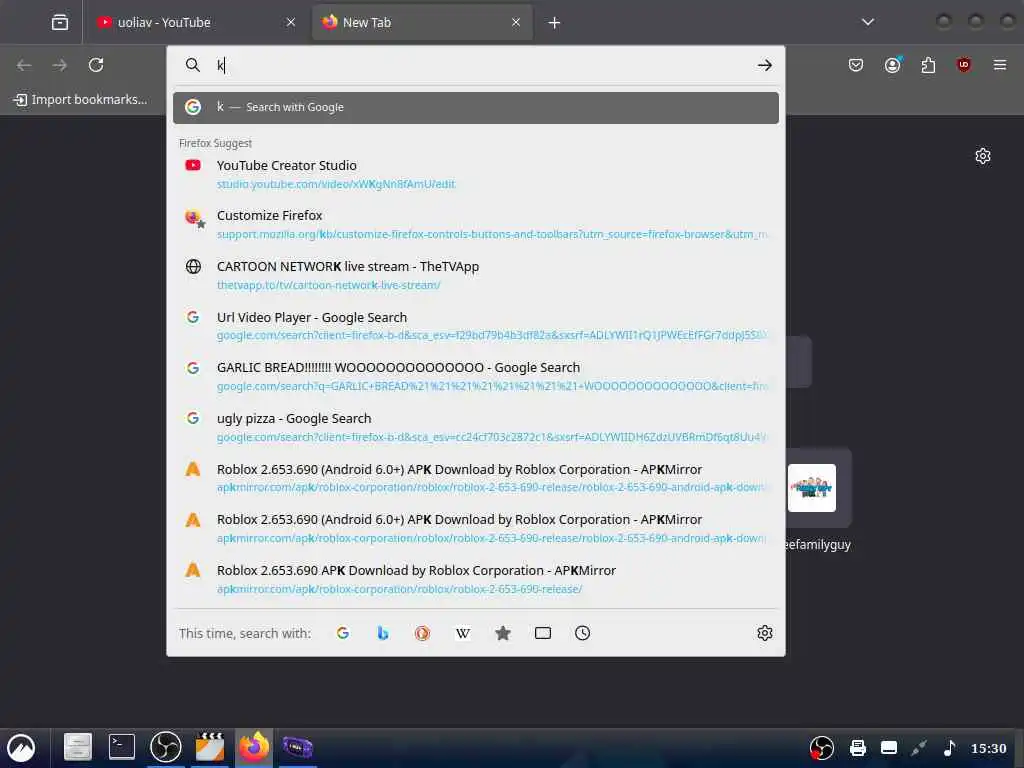This screenshot has width=1024, height=768.
Task: Open the system launcher menu in taskbar
Action: click(x=21, y=748)
